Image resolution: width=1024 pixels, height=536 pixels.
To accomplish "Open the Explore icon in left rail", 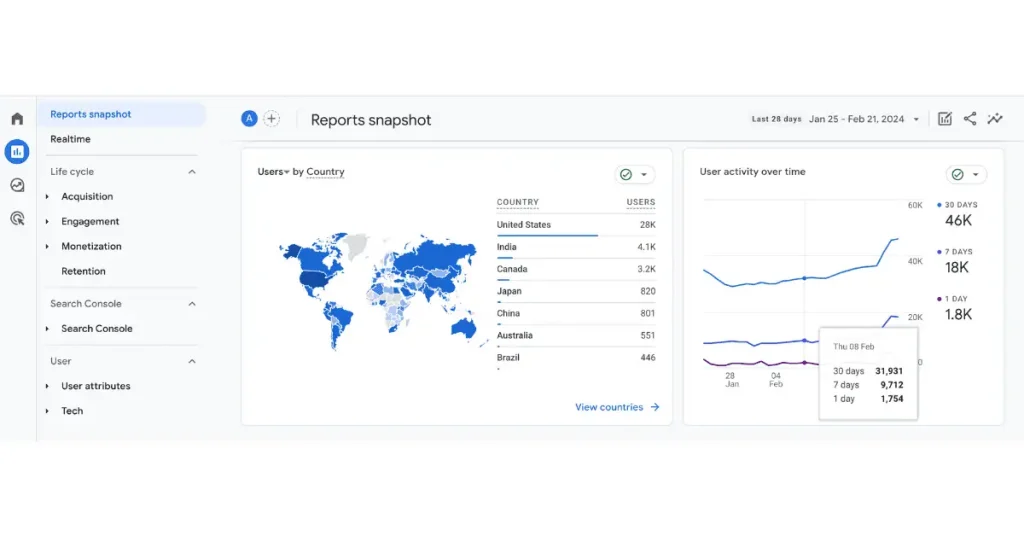I will tap(17, 185).
